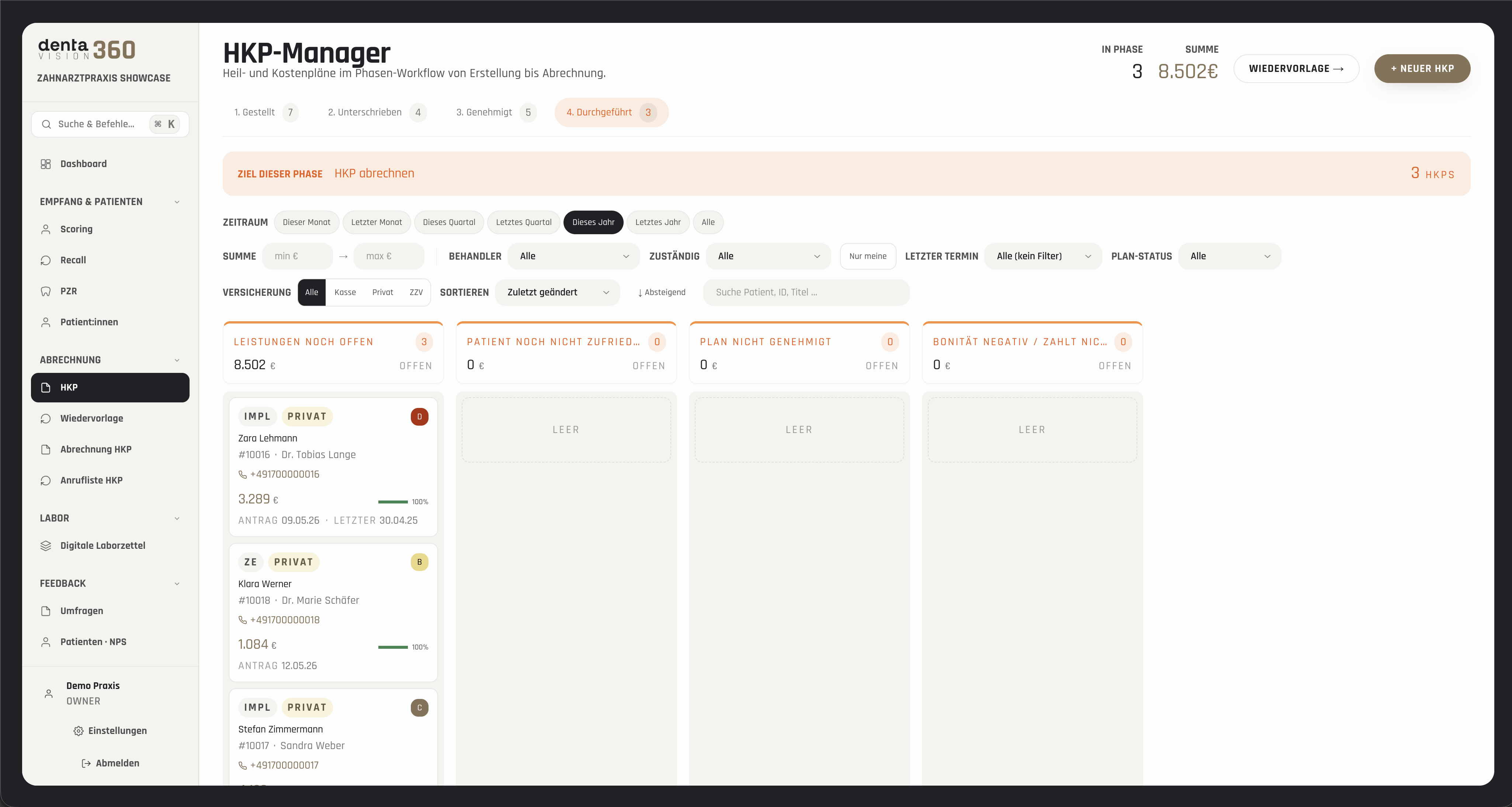Select the Letzter Monat period chip

click(376, 222)
